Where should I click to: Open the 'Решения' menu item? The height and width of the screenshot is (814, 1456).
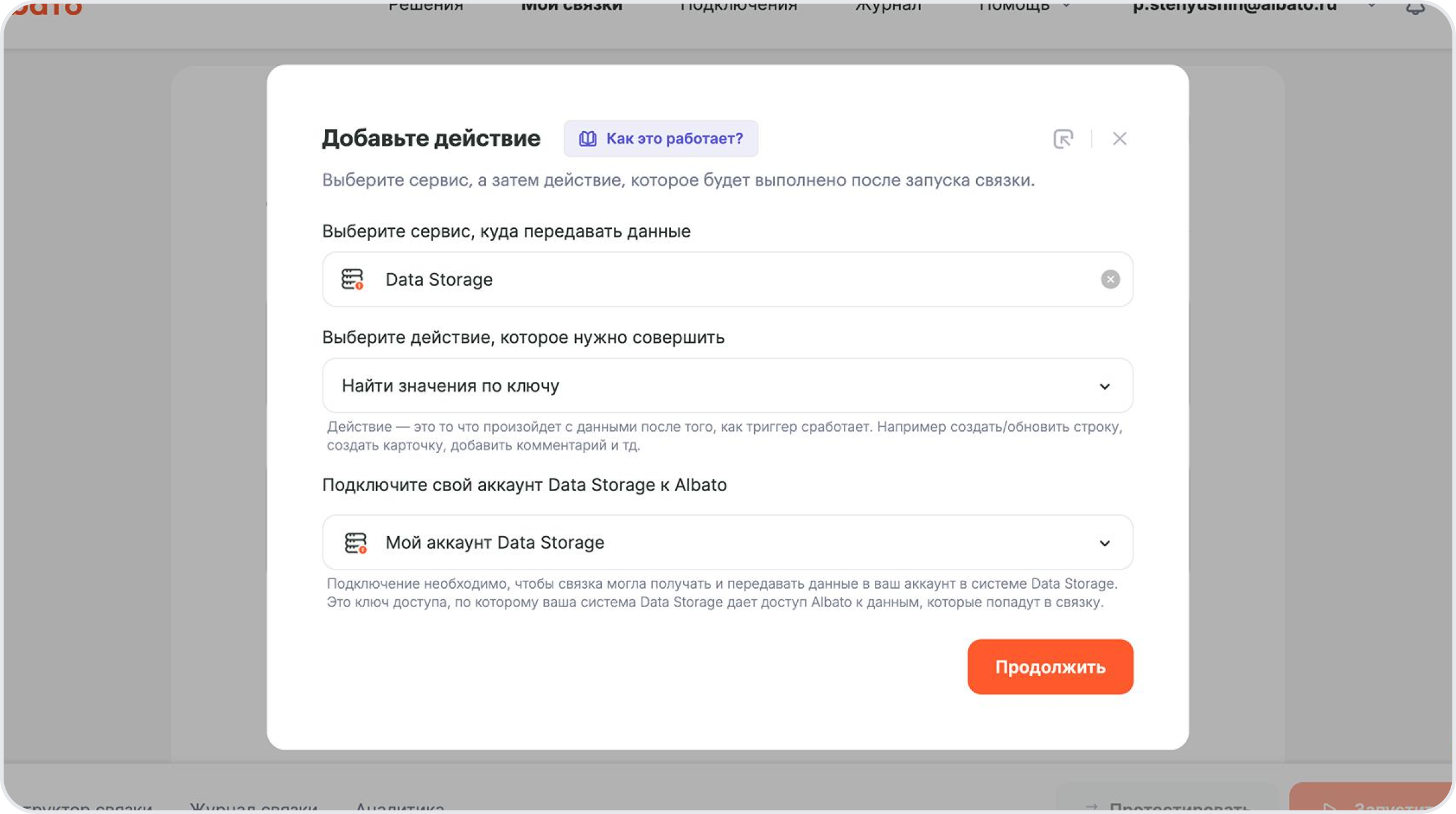point(426,6)
